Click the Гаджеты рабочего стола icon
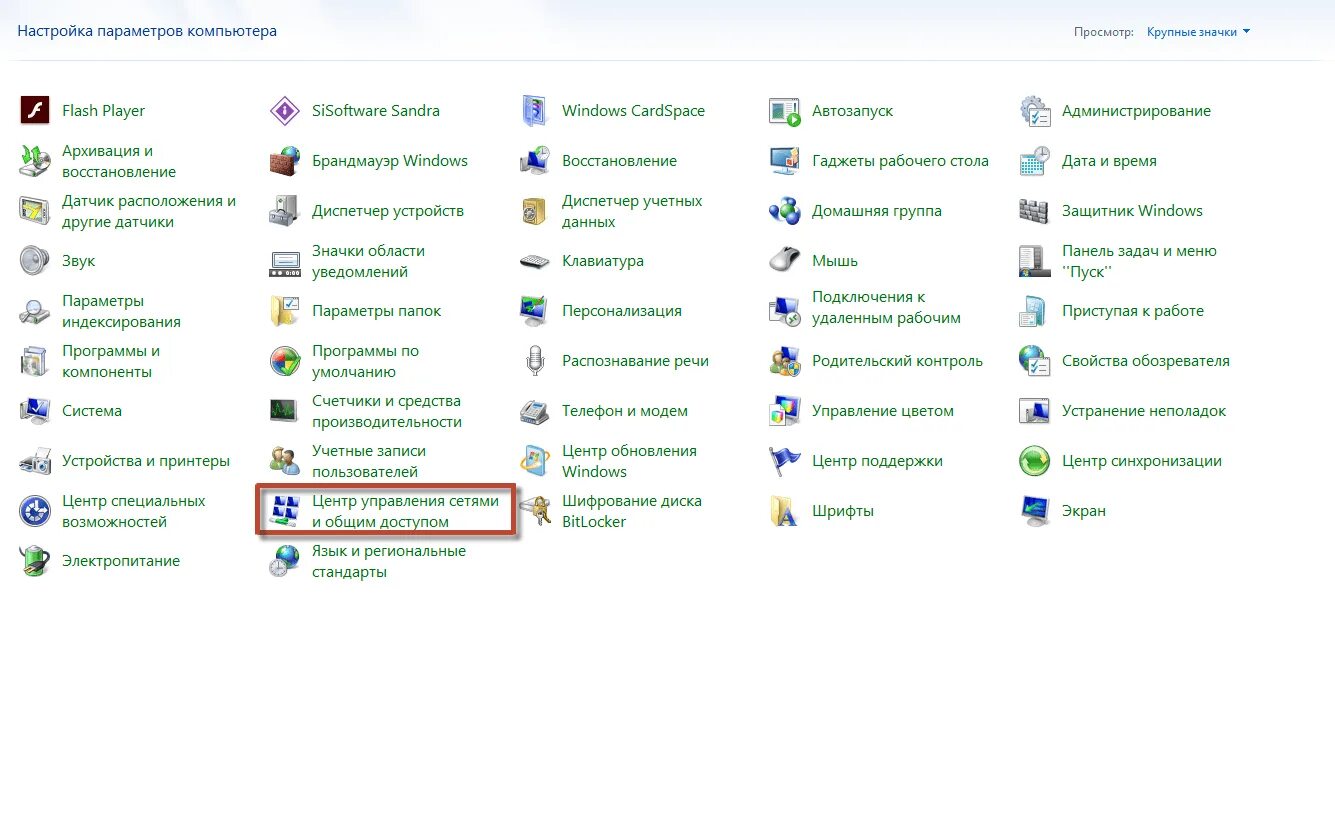Viewport: 1335px width, 816px height. click(x=785, y=160)
